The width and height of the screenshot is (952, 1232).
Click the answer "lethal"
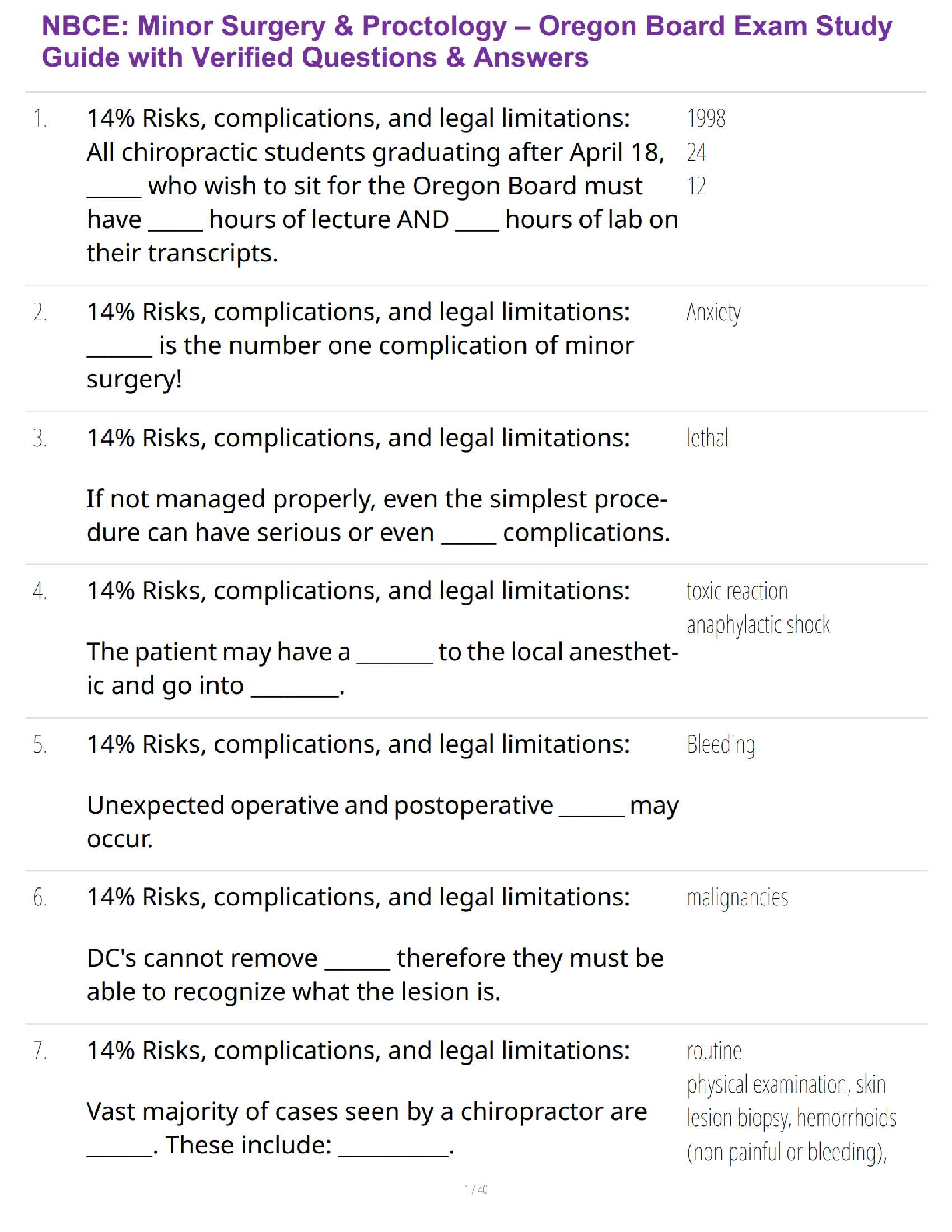[707, 439]
